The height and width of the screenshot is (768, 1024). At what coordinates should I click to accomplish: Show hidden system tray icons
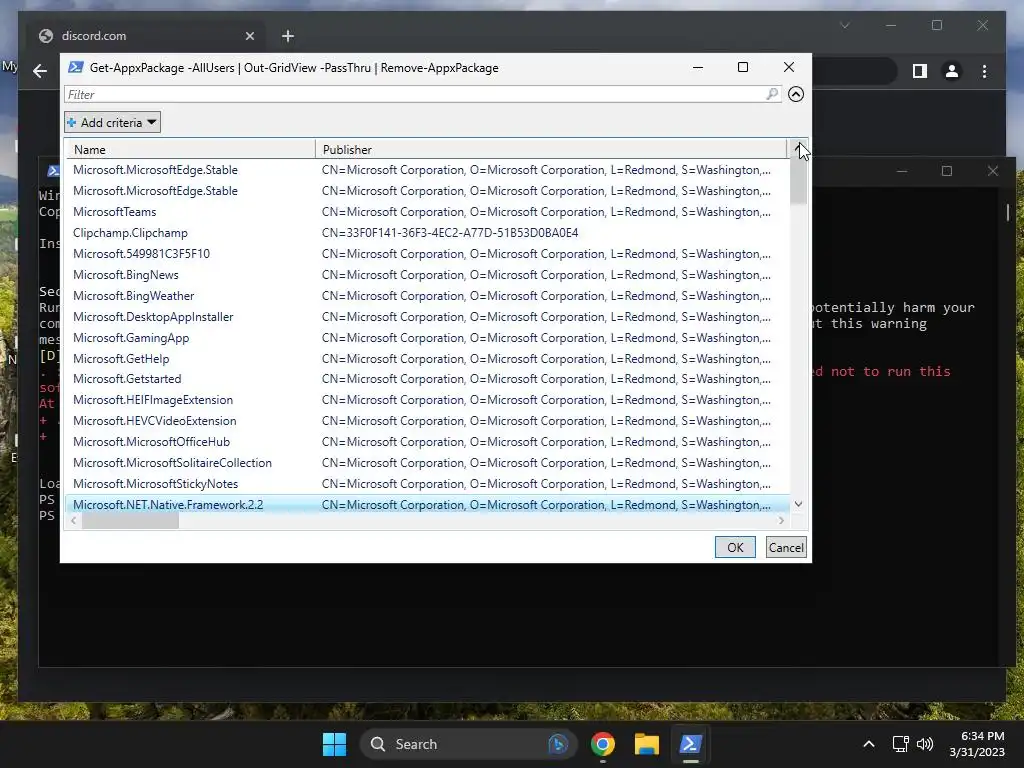click(x=869, y=744)
